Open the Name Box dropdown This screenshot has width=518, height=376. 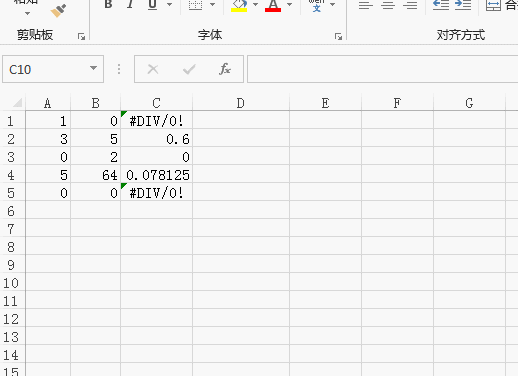(x=93, y=68)
